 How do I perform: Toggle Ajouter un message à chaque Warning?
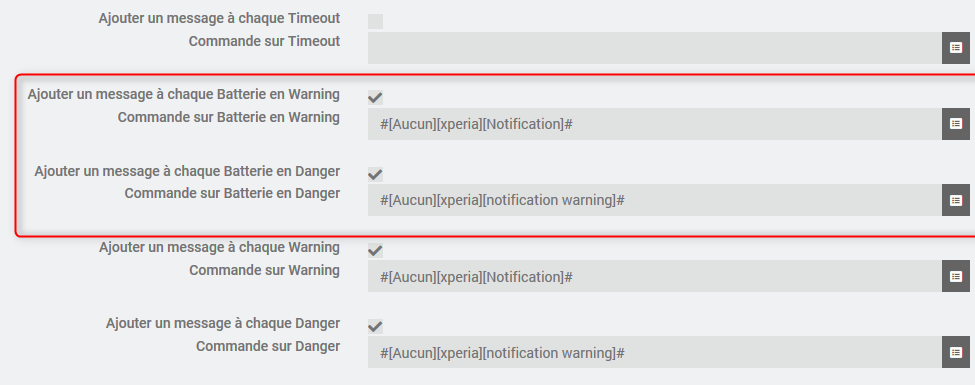tap(375, 251)
